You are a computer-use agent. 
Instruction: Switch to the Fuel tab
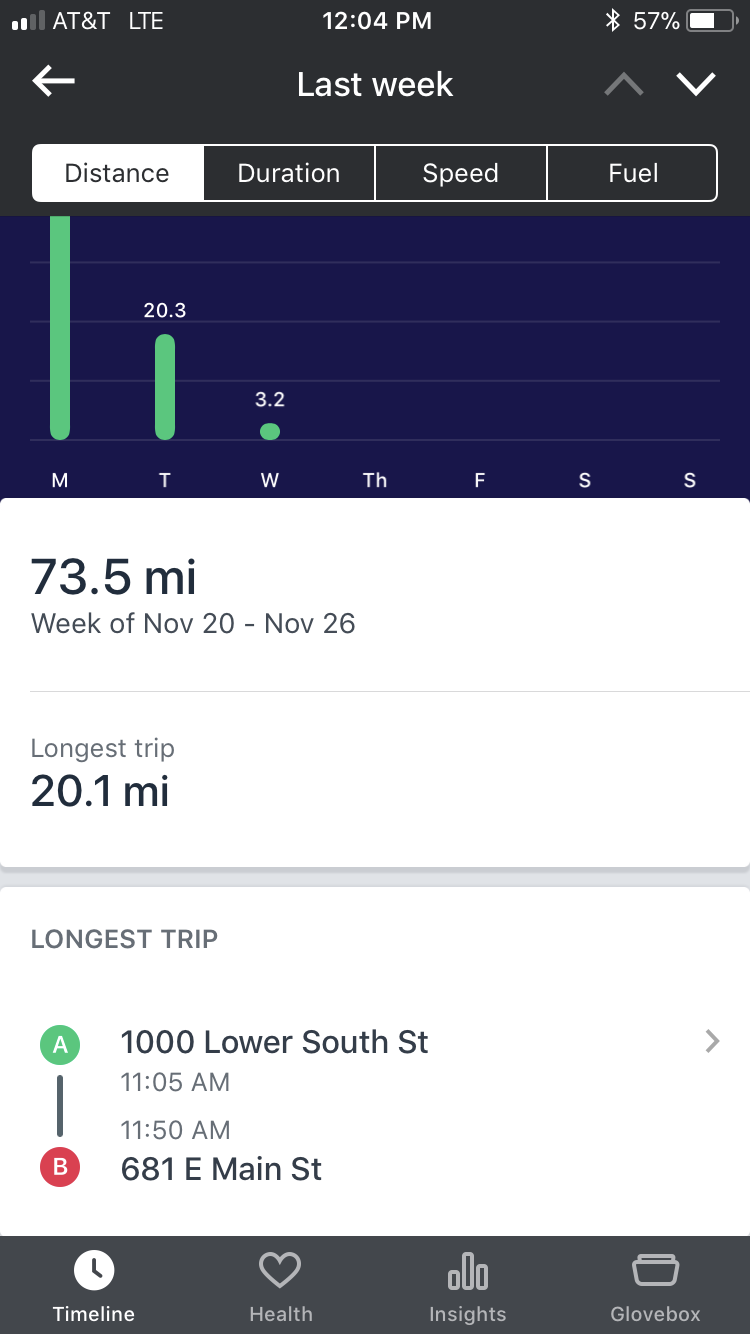click(x=633, y=173)
